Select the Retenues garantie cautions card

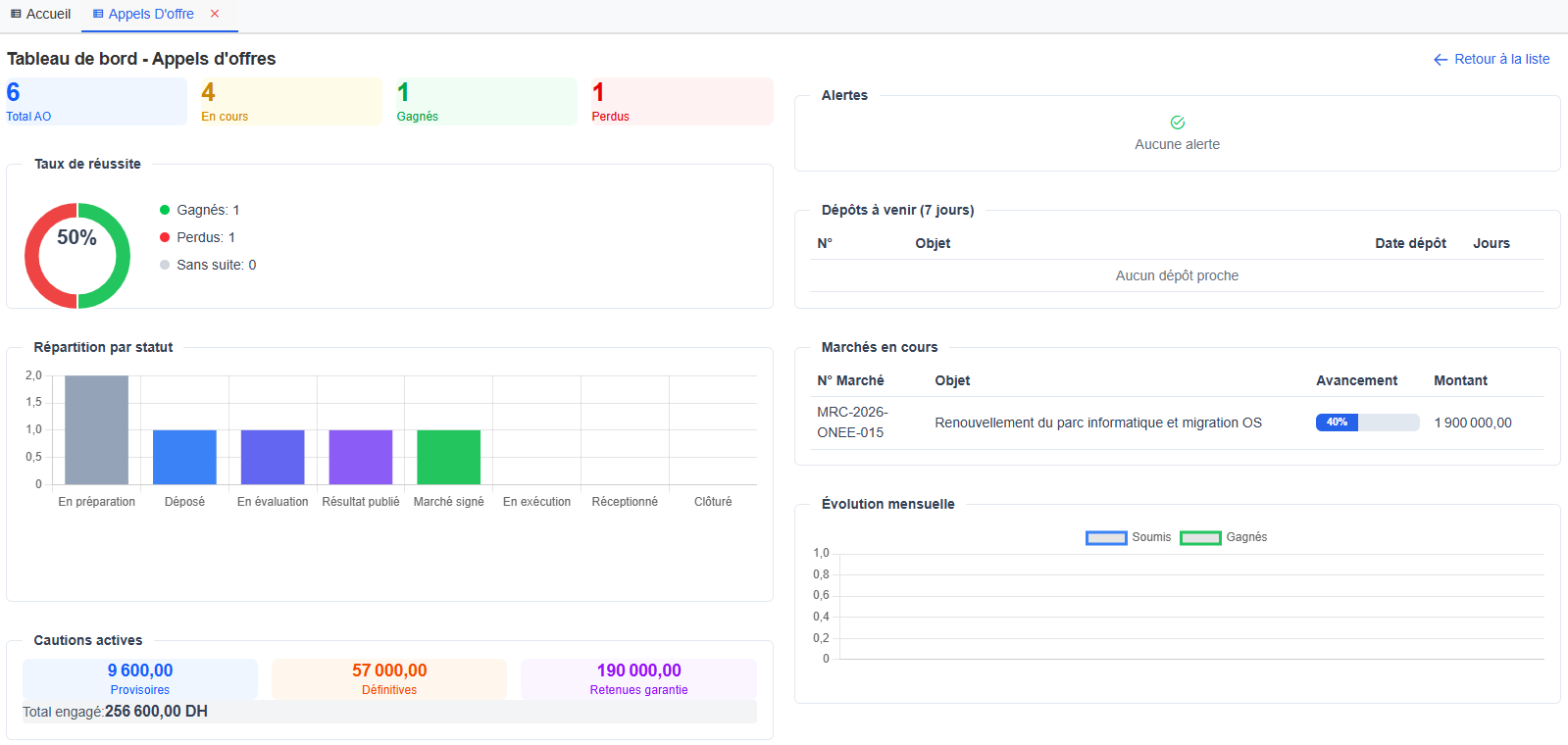pyautogui.click(x=638, y=678)
